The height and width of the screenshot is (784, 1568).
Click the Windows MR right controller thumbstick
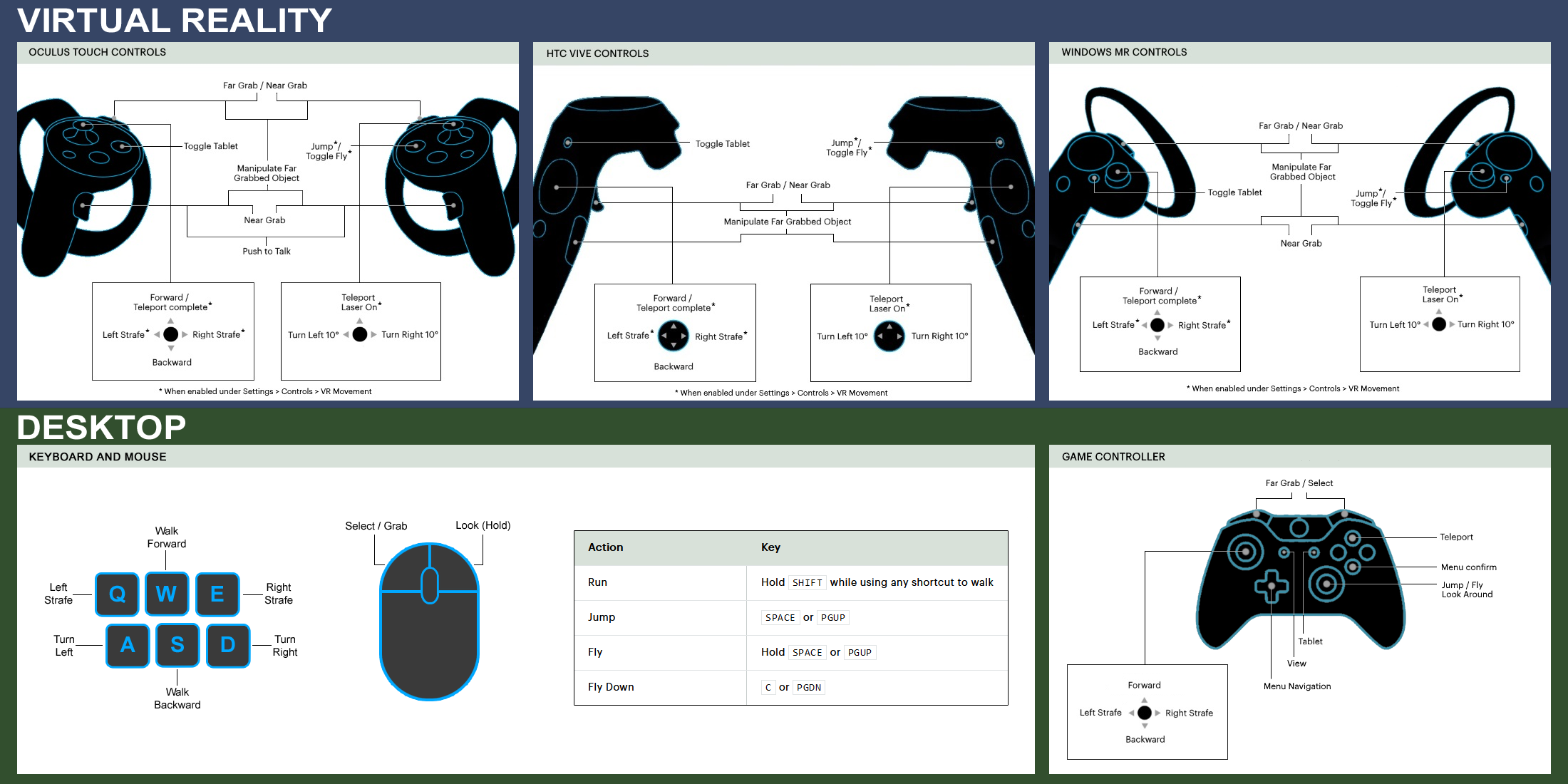pos(1482,172)
